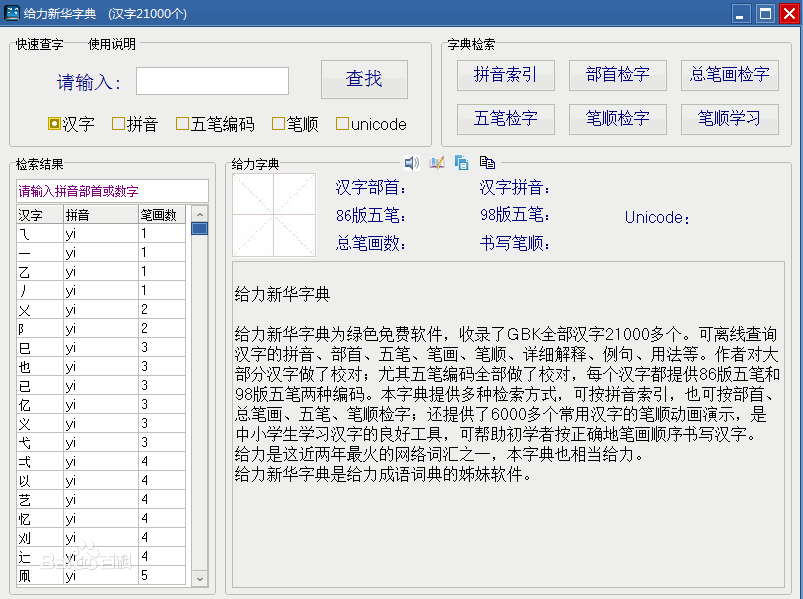803x599 pixels.
Task: Select the 已 row in results
Action: (x=101, y=386)
